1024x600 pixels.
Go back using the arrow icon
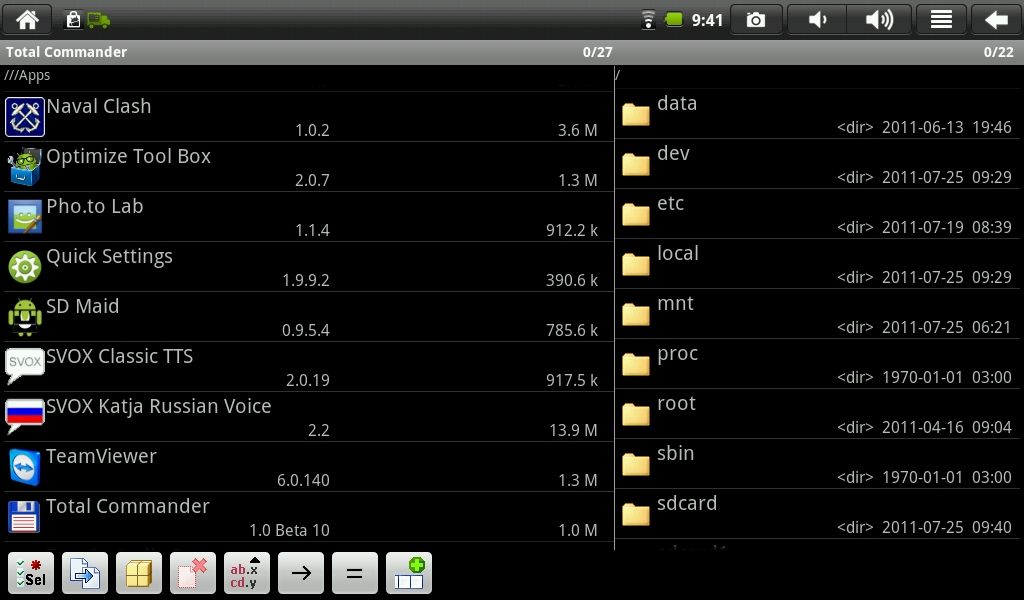point(996,20)
